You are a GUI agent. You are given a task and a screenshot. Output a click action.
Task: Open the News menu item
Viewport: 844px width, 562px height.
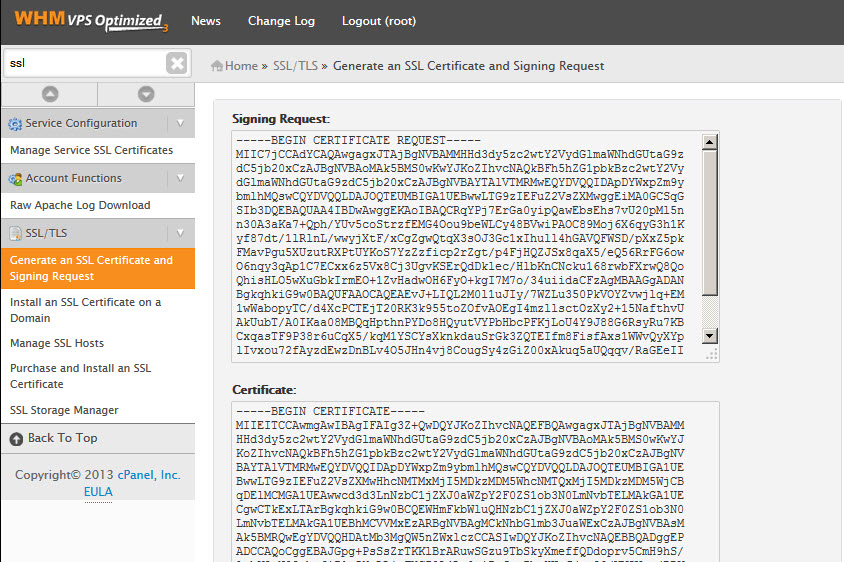pyautogui.click(x=205, y=21)
